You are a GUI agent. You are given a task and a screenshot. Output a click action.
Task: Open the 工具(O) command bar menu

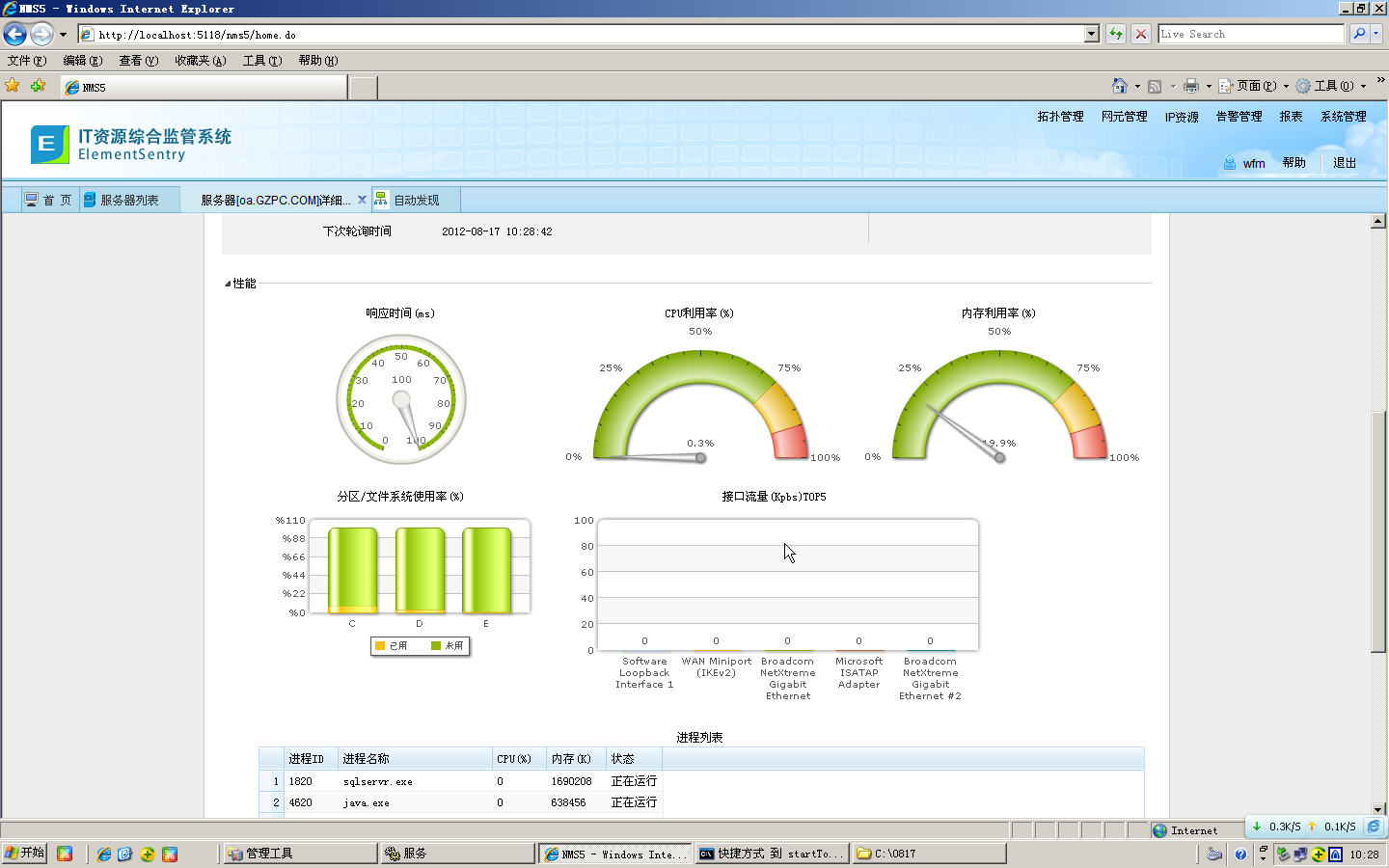coord(1331,86)
